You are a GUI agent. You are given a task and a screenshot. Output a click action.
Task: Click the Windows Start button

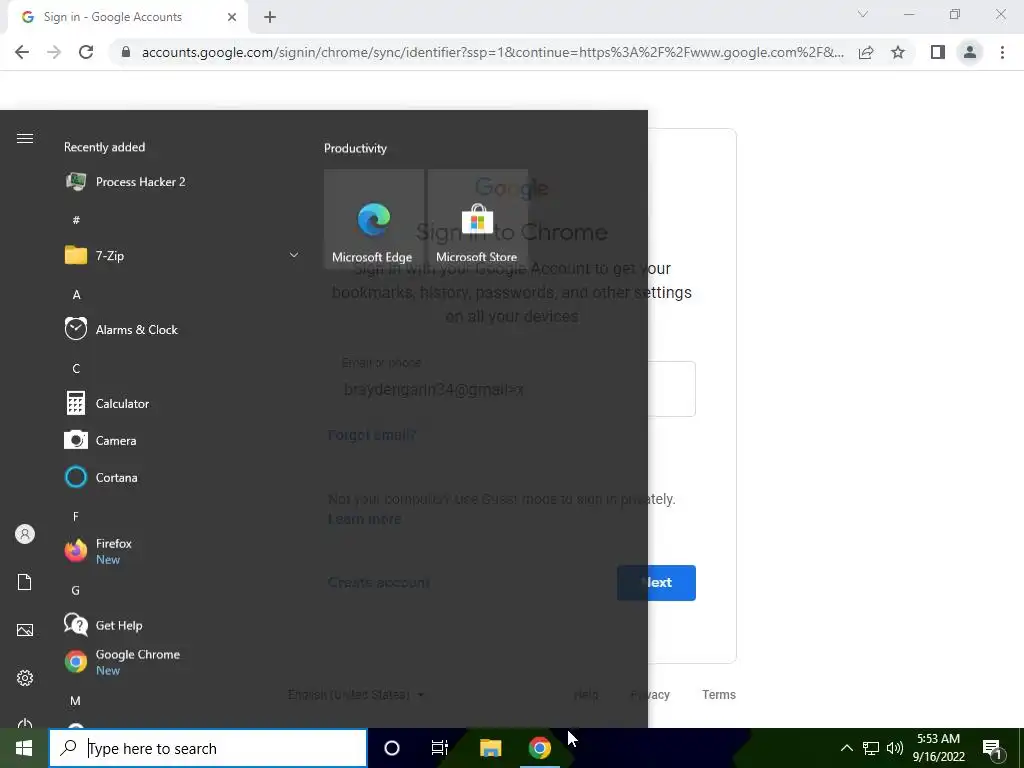(24, 748)
